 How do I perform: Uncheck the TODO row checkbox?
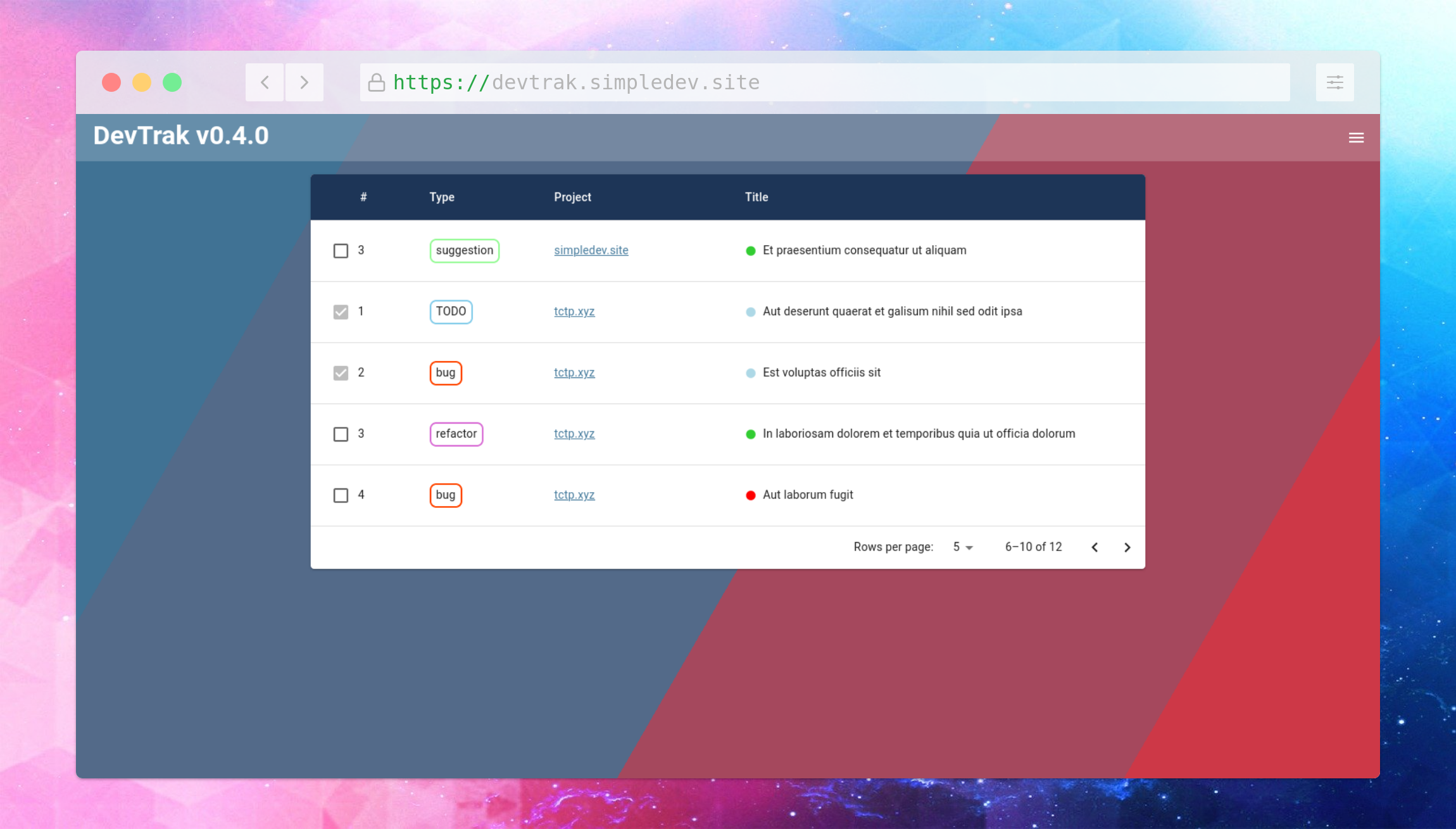click(341, 312)
